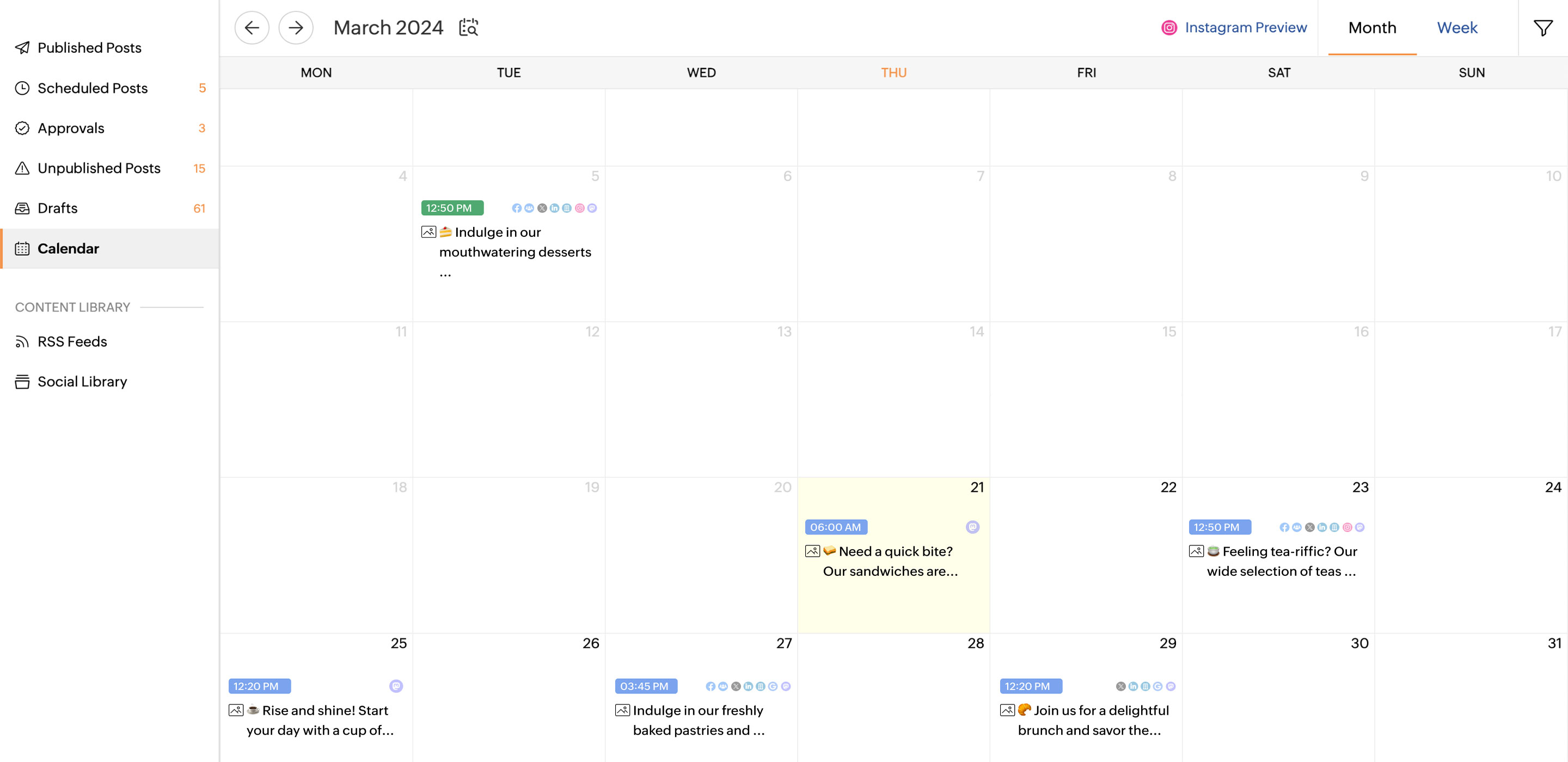
Task: Open Published Posts in the sidebar
Action: [89, 47]
